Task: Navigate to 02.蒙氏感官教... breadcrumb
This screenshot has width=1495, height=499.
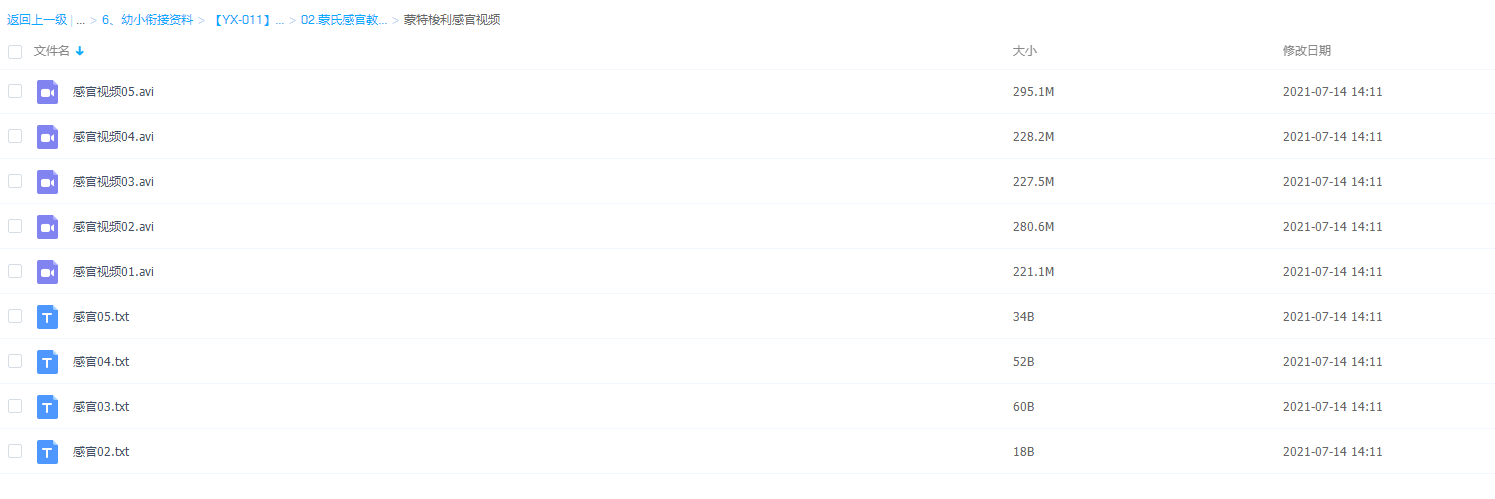Action: [x=344, y=20]
